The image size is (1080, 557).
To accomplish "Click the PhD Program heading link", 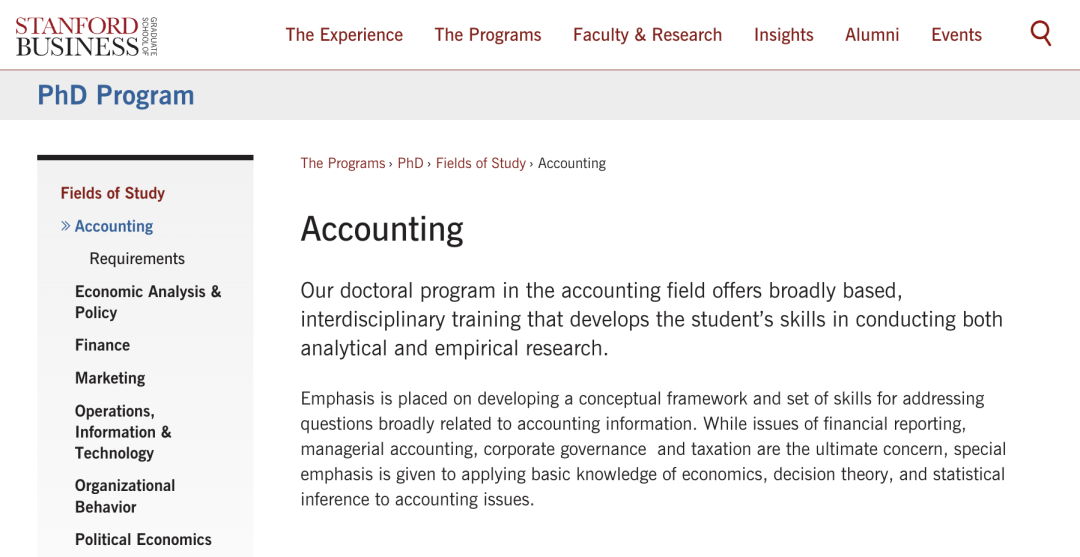I will (x=116, y=95).
